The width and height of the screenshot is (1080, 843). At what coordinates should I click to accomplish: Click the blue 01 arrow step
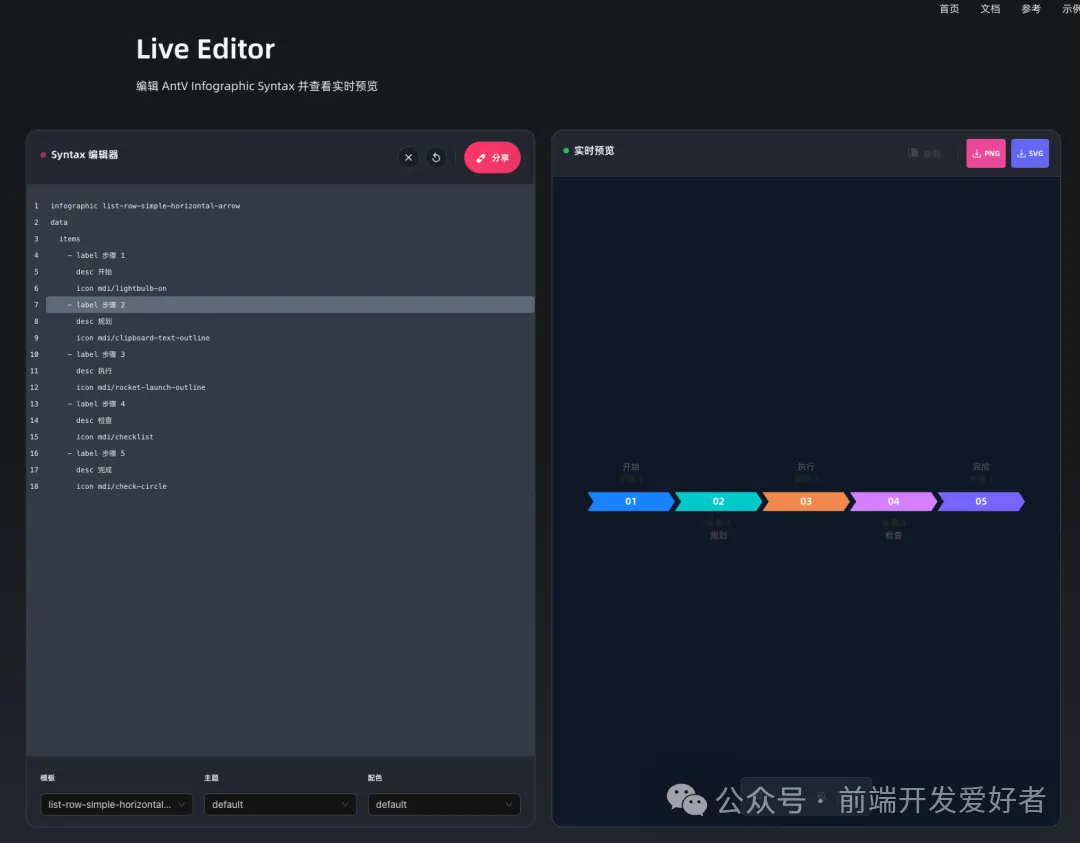coord(630,501)
